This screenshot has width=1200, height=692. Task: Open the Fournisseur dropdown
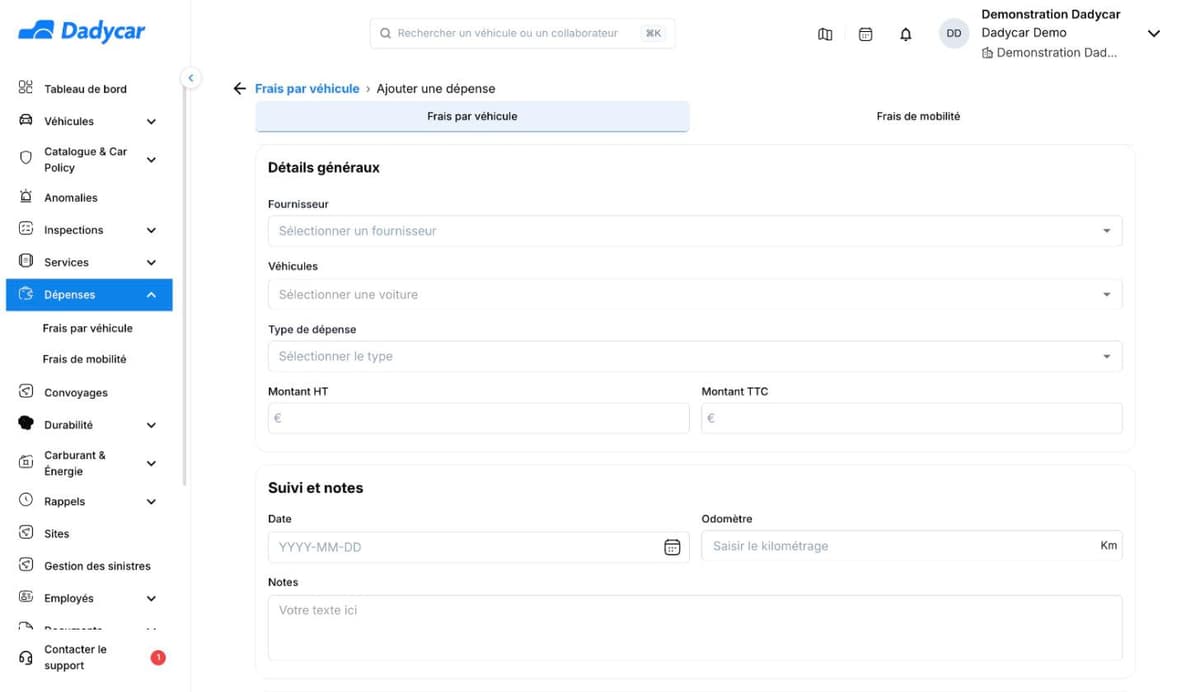(695, 231)
